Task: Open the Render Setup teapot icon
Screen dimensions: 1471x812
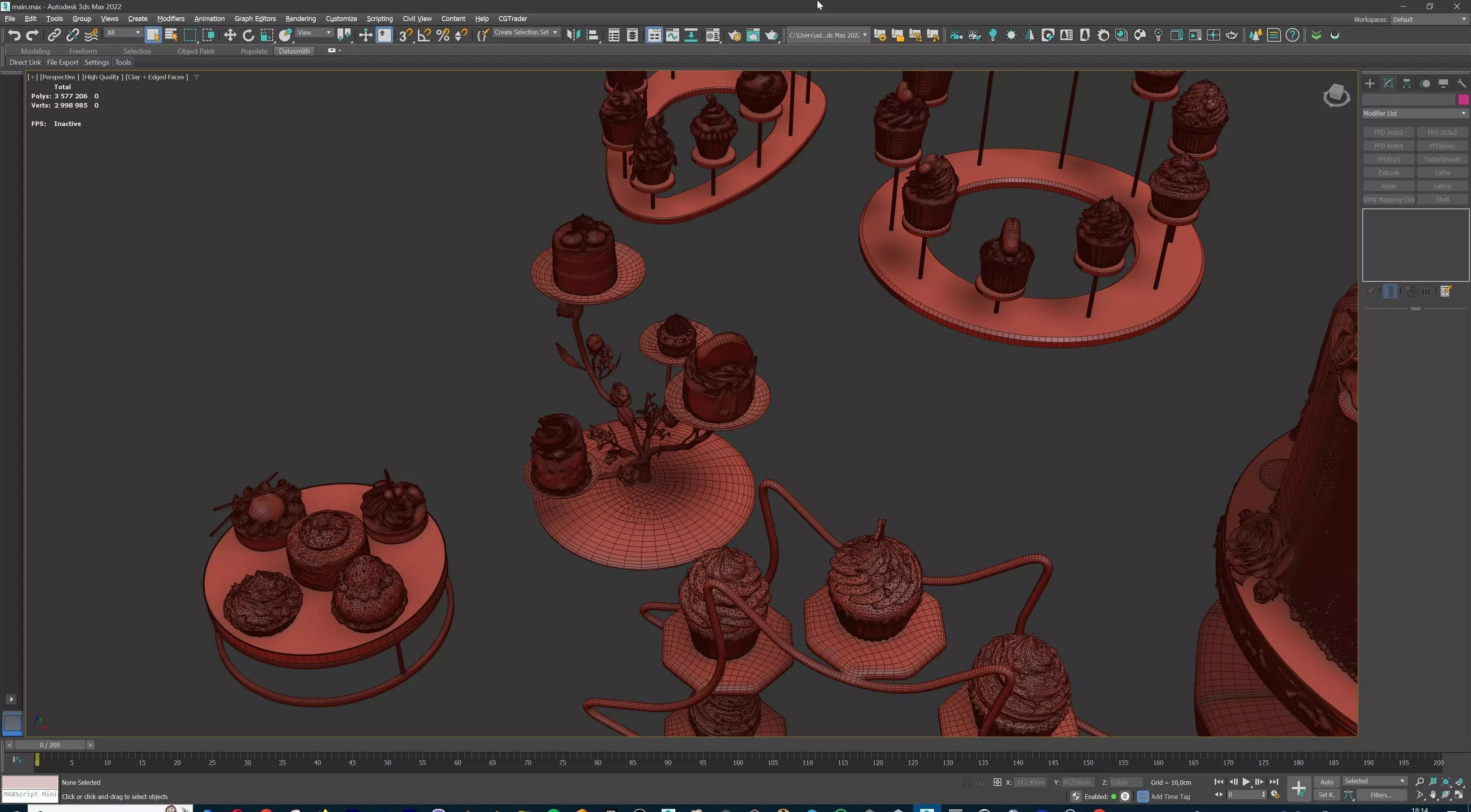Action: click(x=734, y=35)
